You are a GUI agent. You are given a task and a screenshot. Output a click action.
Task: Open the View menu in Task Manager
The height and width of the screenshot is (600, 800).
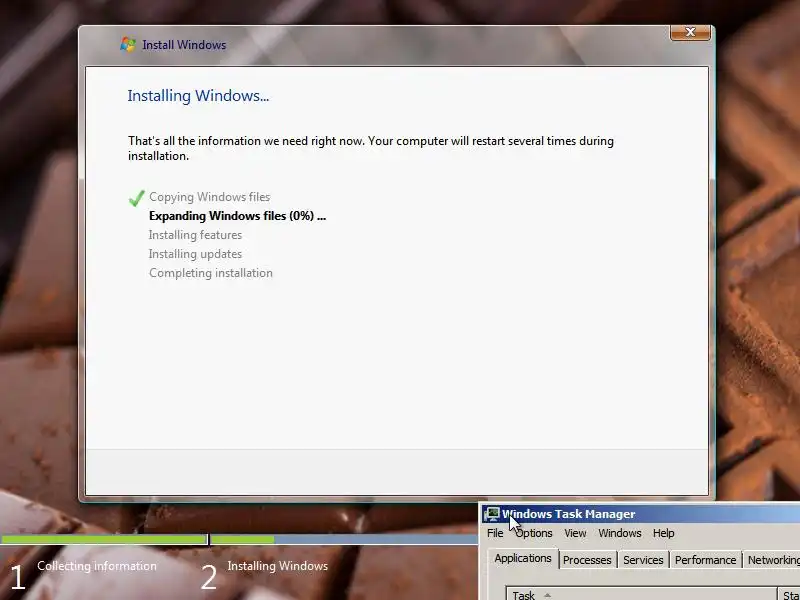tap(575, 533)
